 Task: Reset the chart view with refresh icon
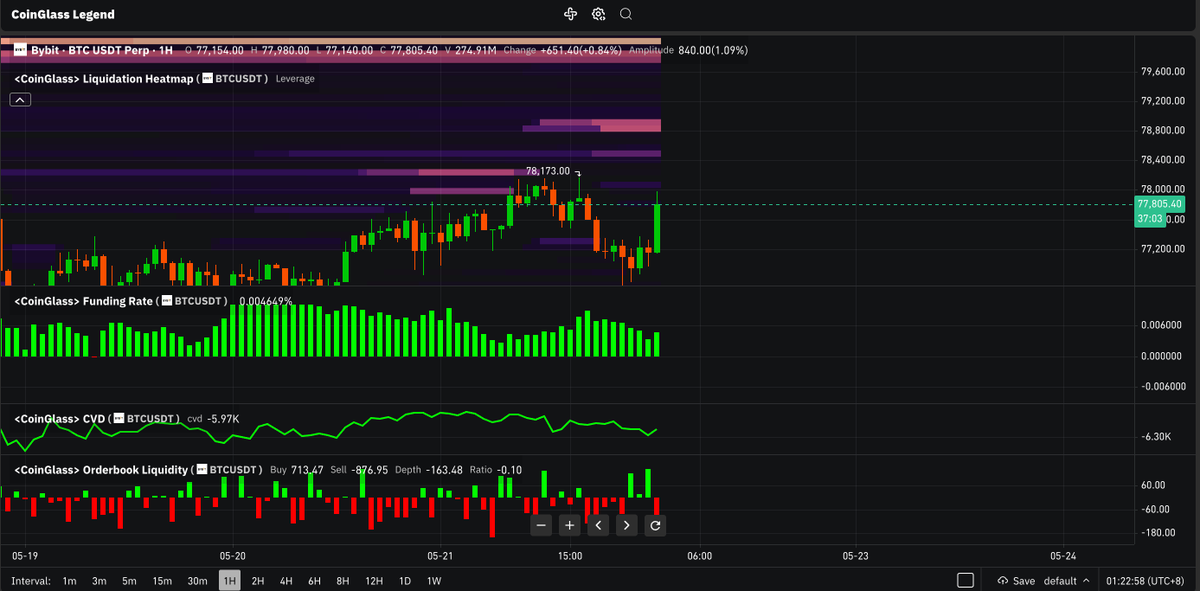point(655,525)
